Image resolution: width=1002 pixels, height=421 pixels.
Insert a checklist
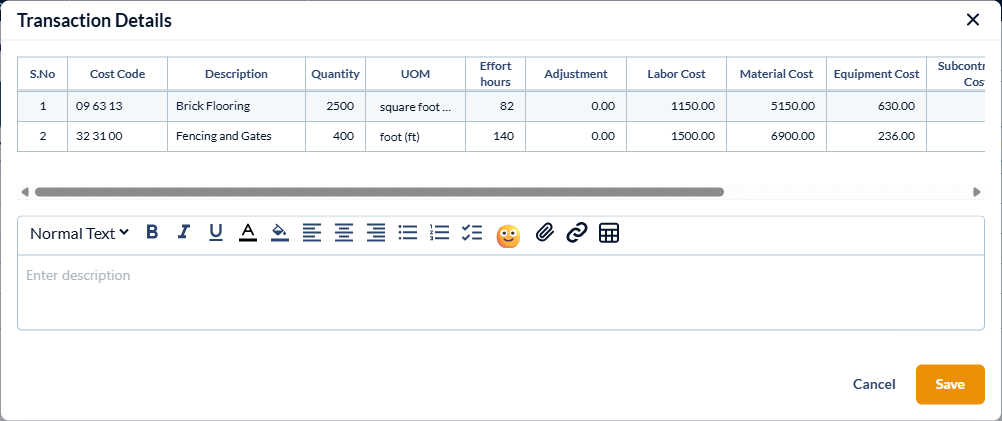pos(472,233)
